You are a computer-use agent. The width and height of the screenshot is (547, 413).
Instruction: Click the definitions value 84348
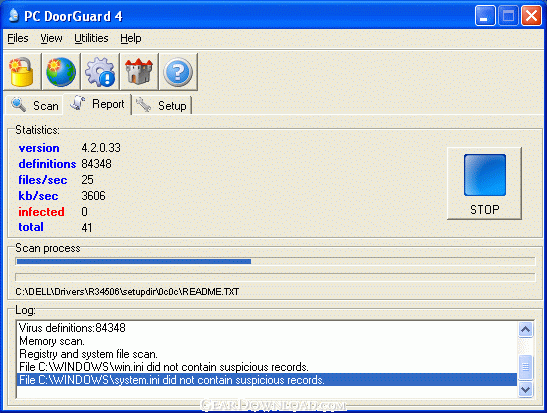[97, 164]
